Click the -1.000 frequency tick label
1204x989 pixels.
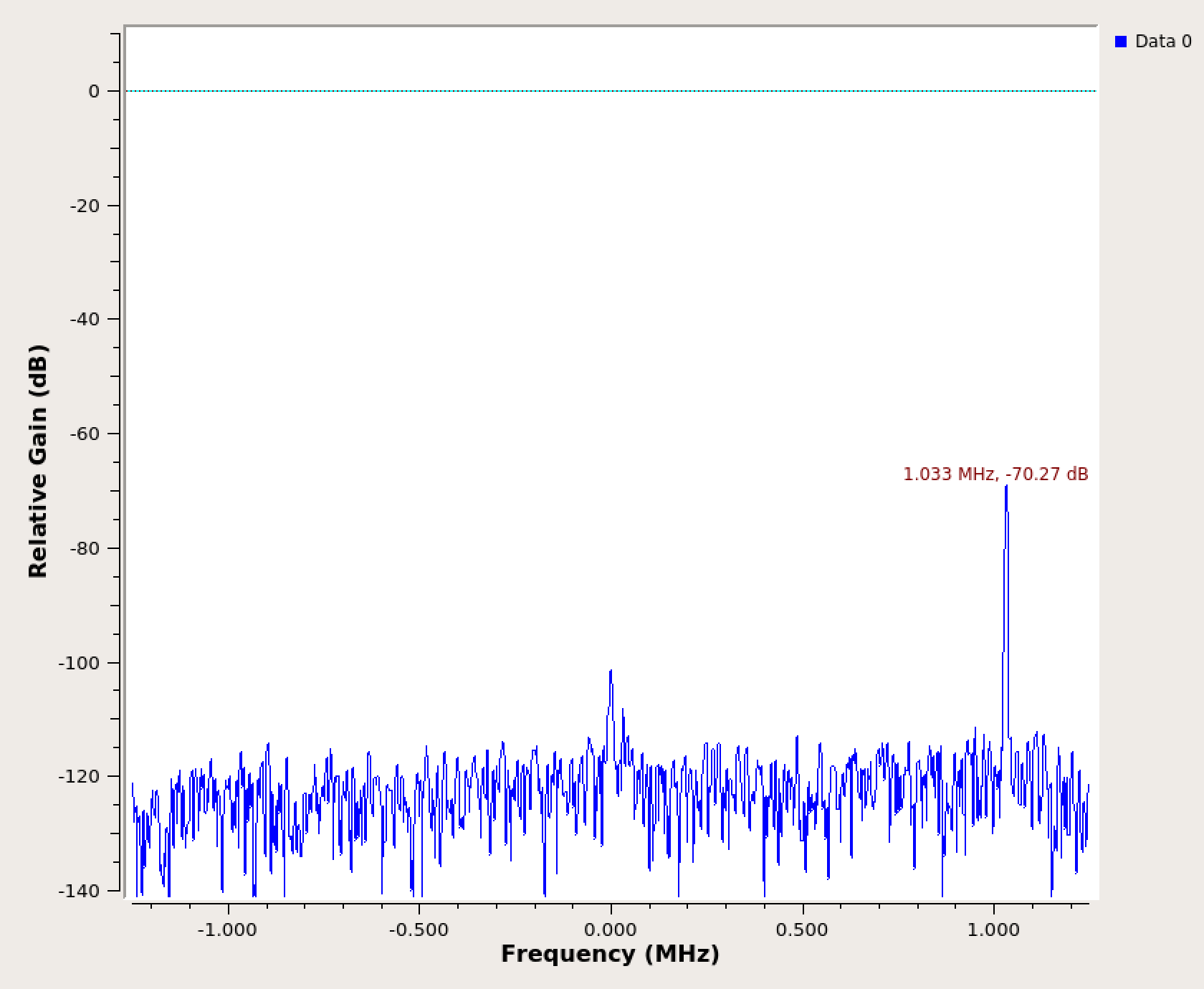(227, 930)
